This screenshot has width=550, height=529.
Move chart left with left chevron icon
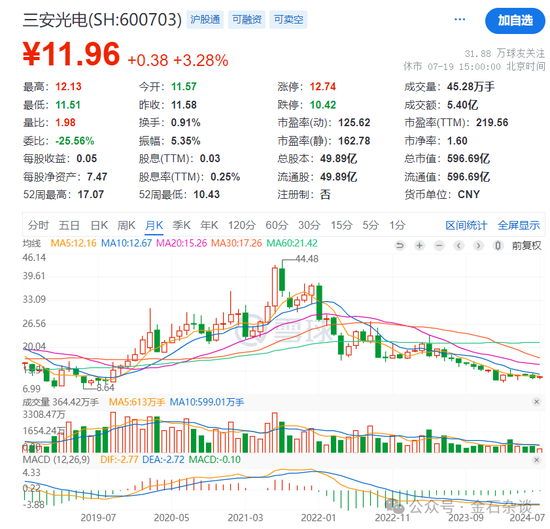(x=458, y=246)
